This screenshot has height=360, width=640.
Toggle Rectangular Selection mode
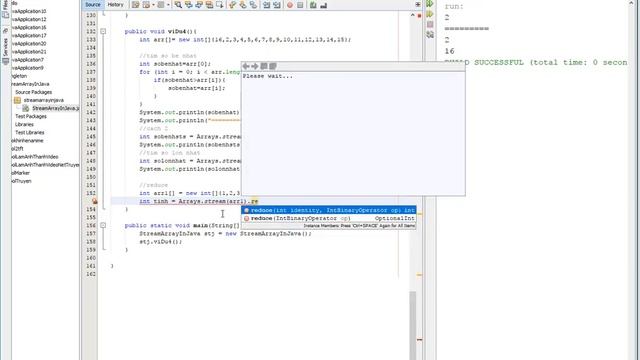pyautogui.click(x=220, y=5)
